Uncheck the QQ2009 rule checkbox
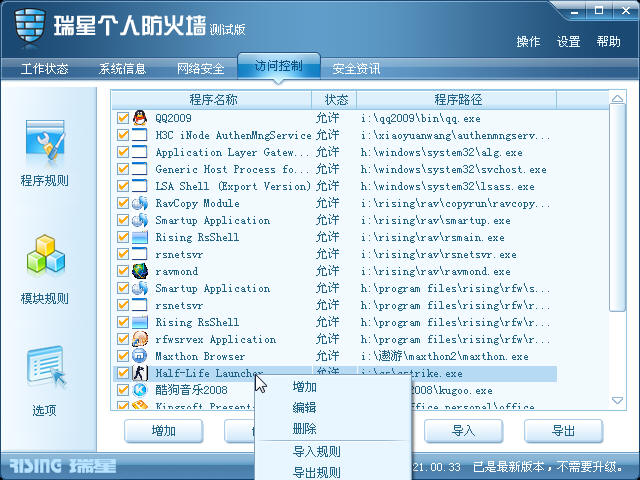Image resolution: width=640 pixels, height=480 pixels. 123,118
